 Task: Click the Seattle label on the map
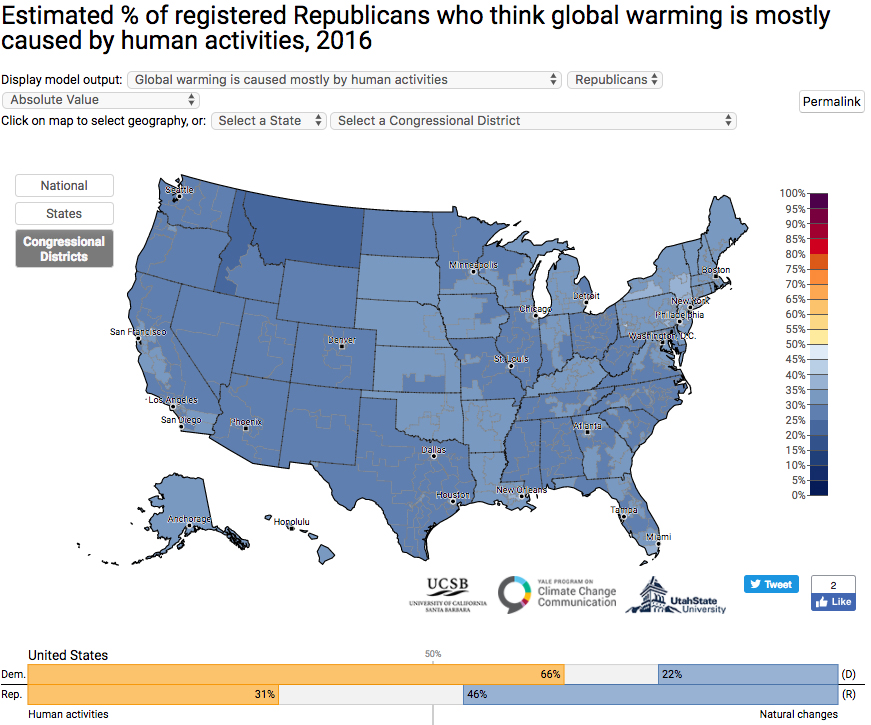[x=180, y=188]
